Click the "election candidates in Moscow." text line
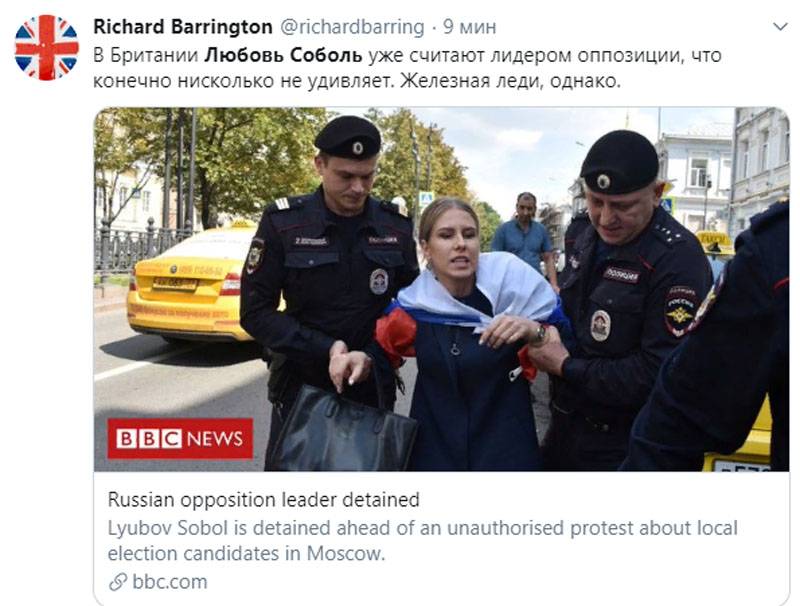Image resolution: width=800 pixels, height=606 pixels. click(246, 553)
